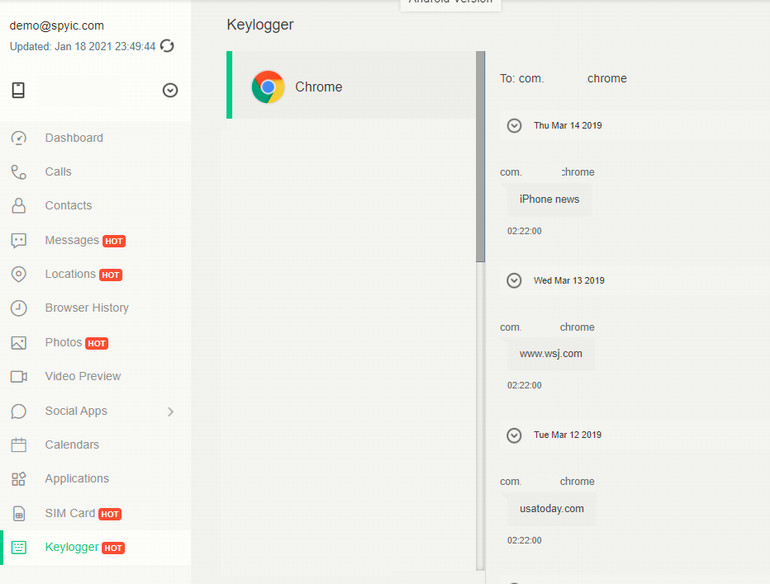Click the Calls phone icon

tap(19, 172)
